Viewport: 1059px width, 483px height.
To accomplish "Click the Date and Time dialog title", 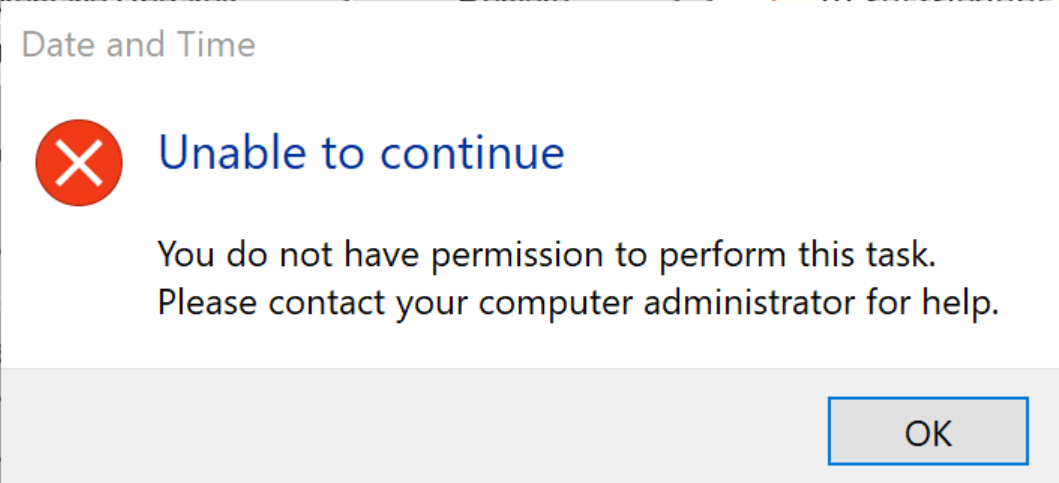I will [138, 45].
